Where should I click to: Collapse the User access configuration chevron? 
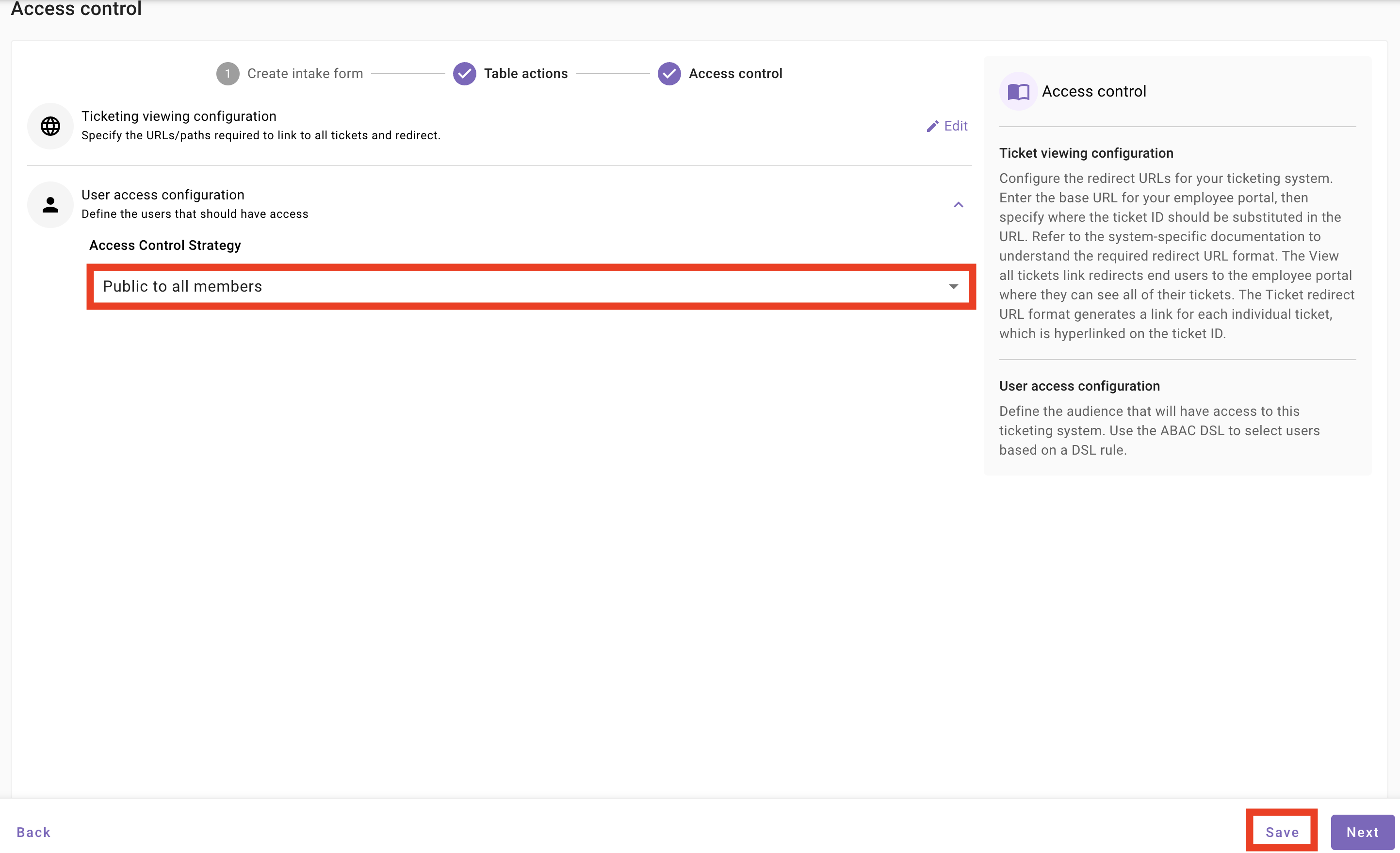pyautogui.click(x=958, y=205)
